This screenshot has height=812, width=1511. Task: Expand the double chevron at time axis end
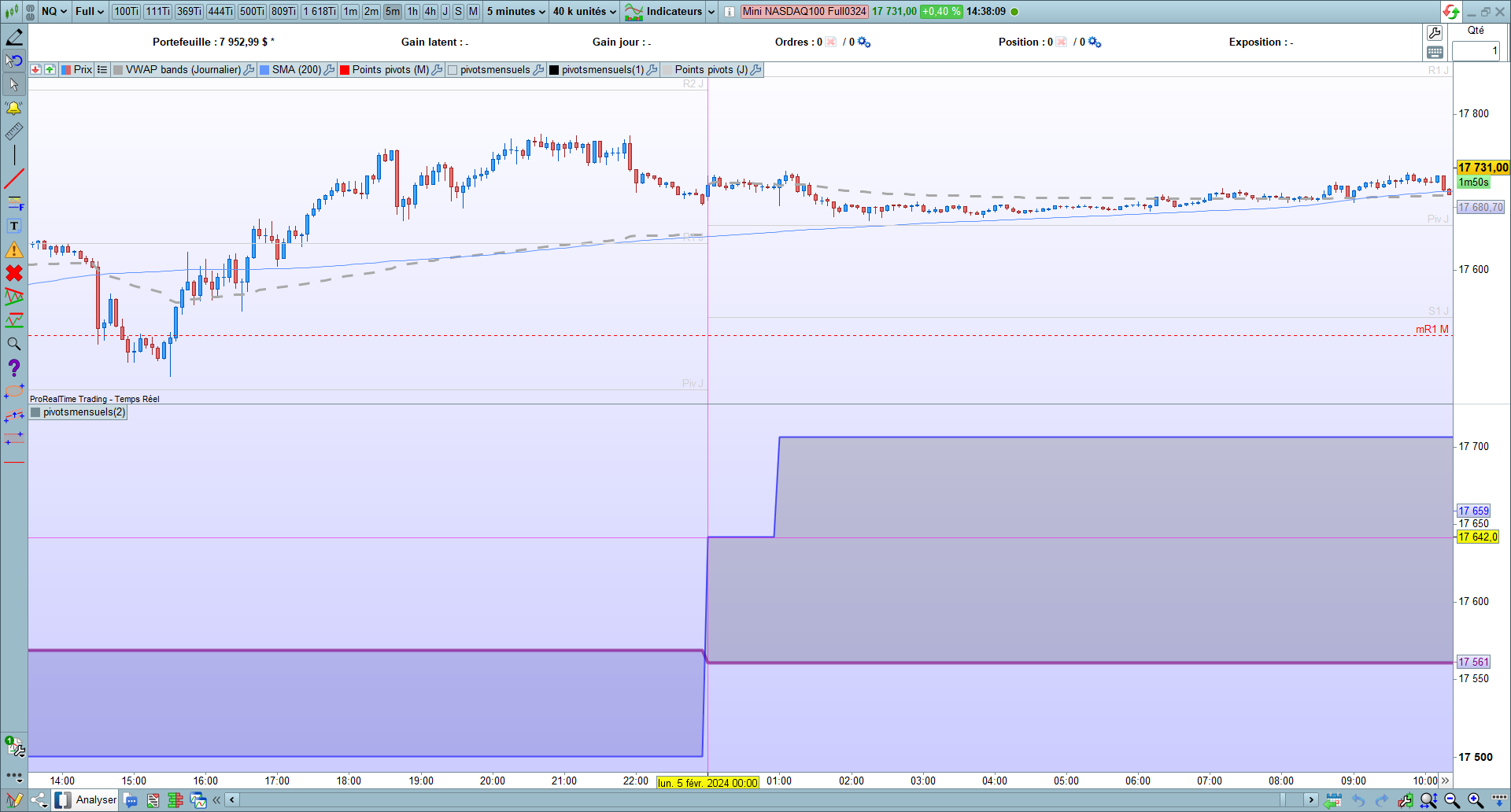pyautogui.click(x=1445, y=781)
